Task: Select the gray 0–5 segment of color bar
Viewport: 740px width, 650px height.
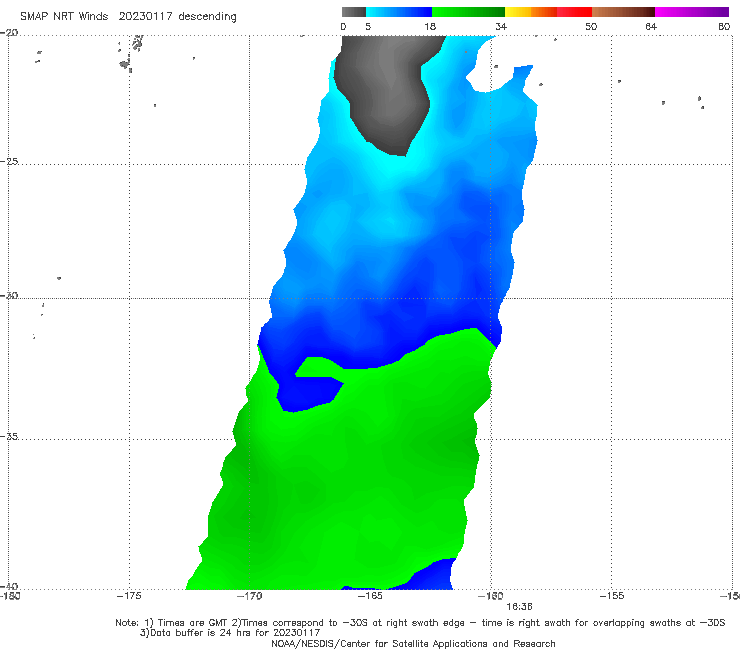Action: 354,12
